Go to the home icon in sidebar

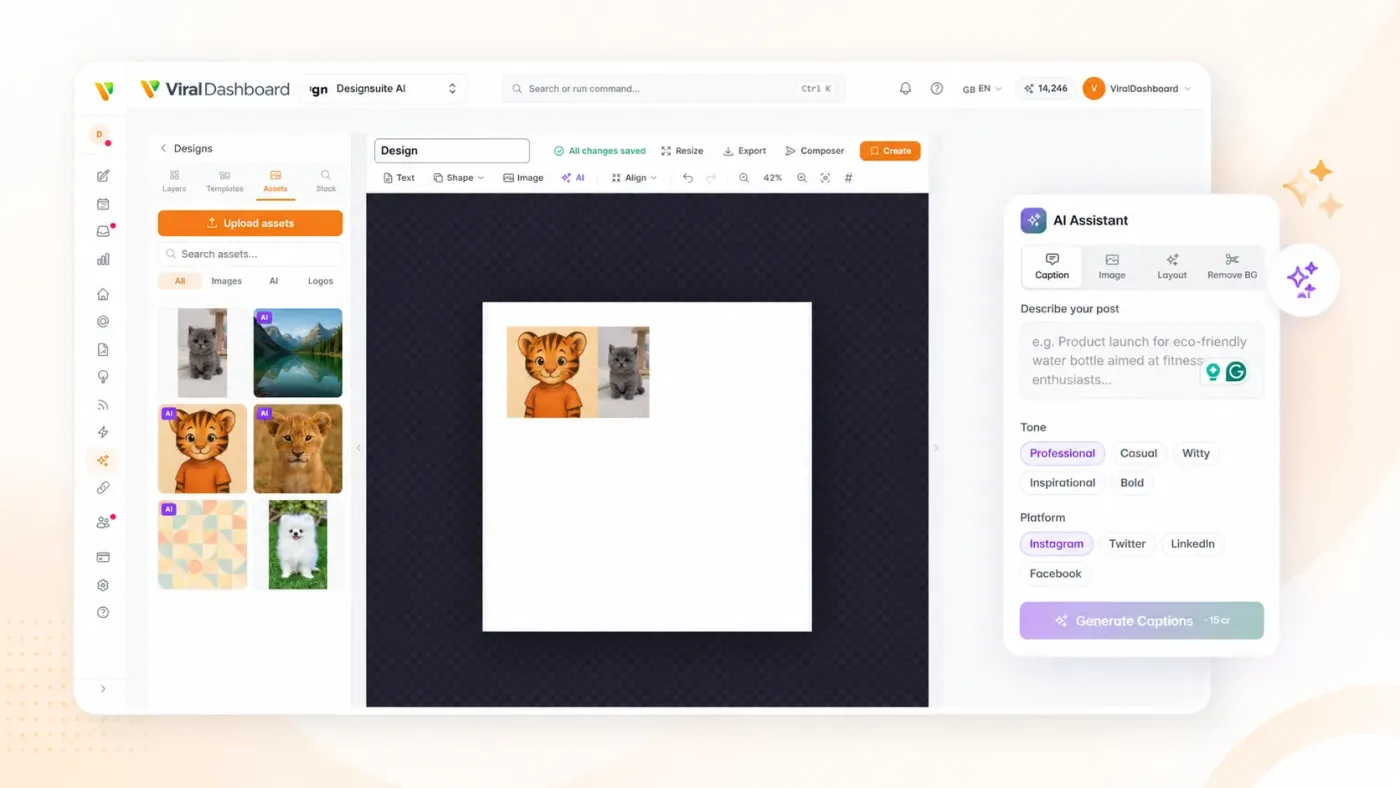click(103, 294)
